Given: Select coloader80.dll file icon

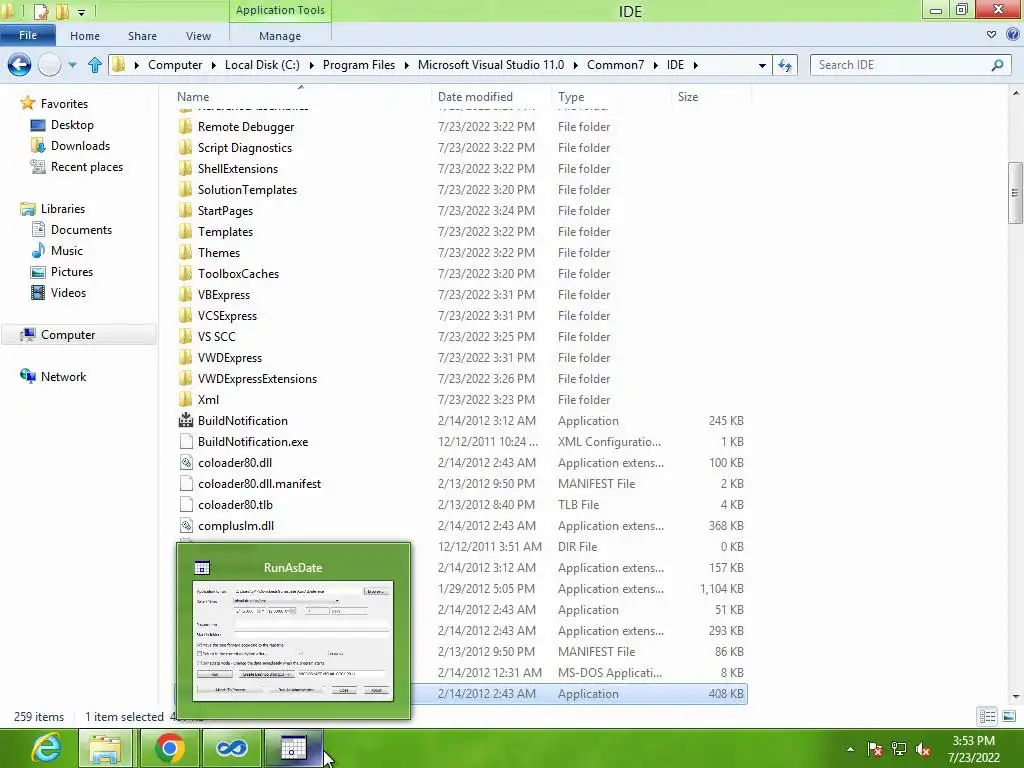Looking at the screenshot, I should click(186, 462).
